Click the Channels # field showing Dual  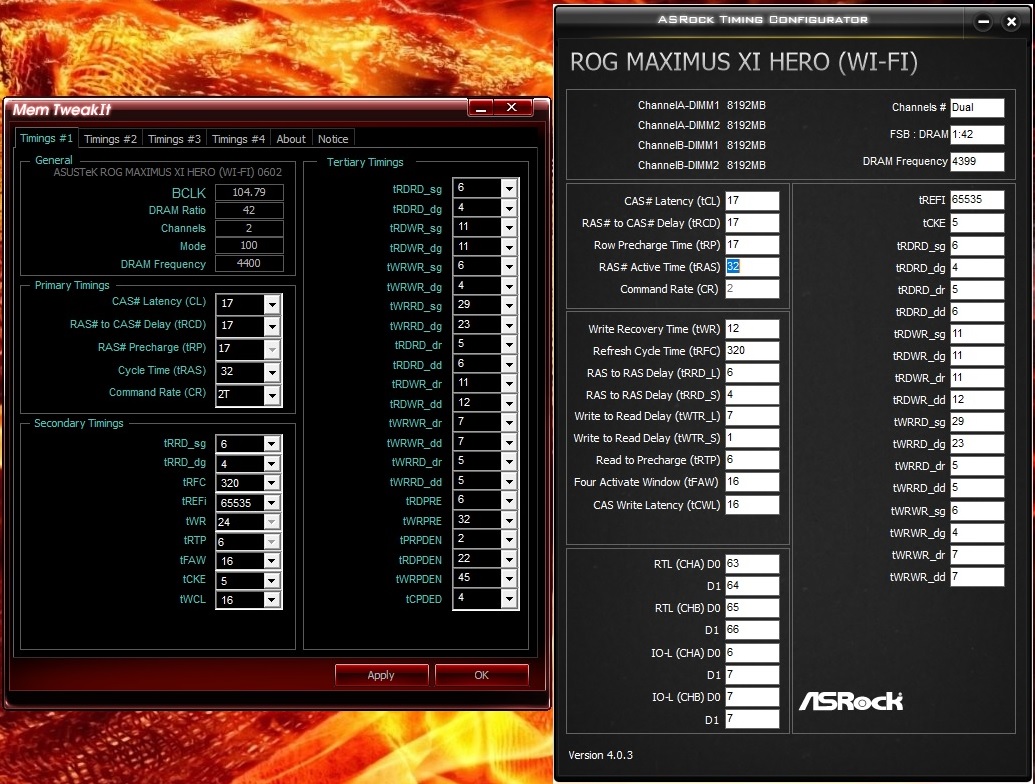tap(977, 108)
